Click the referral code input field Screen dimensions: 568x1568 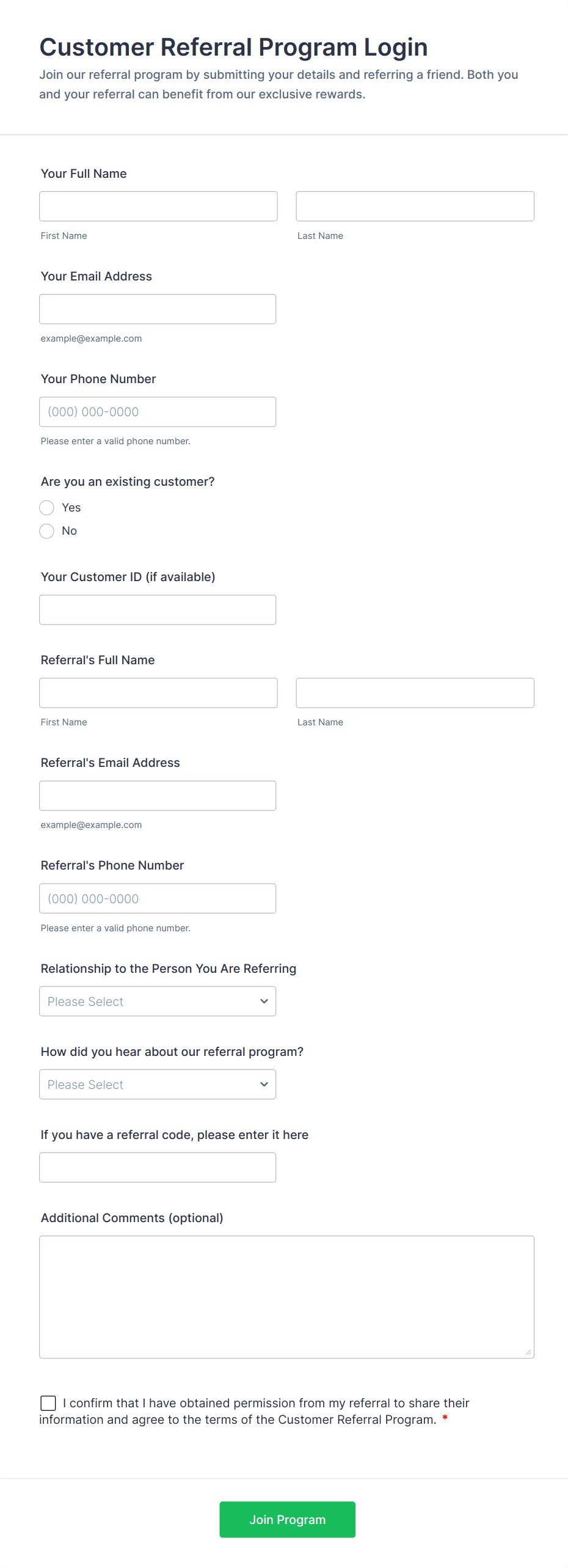[x=157, y=1167]
